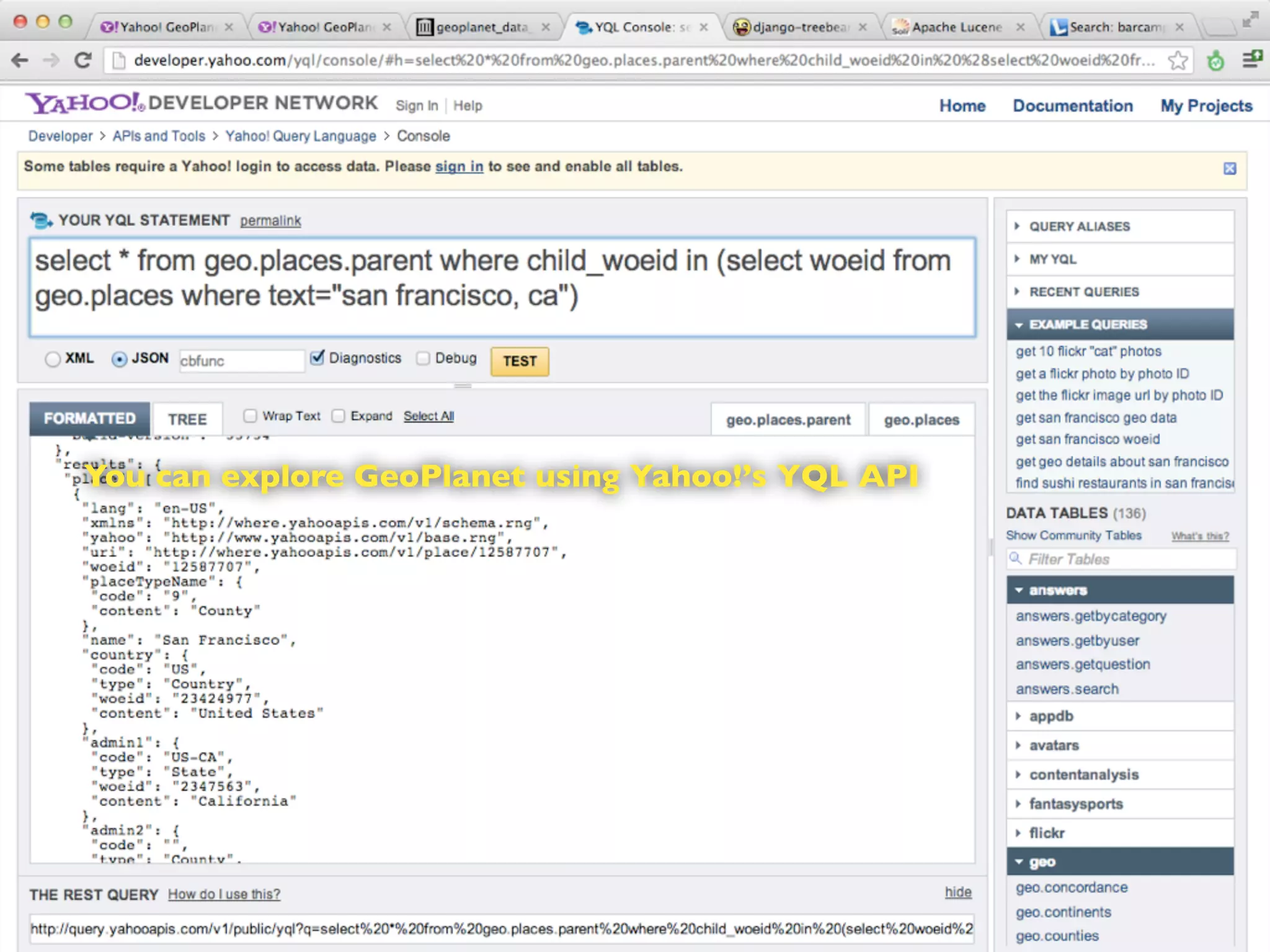This screenshot has width=1270, height=952.
Task: Open the get 10 flickr "cat" photos example
Action: click(1088, 351)
